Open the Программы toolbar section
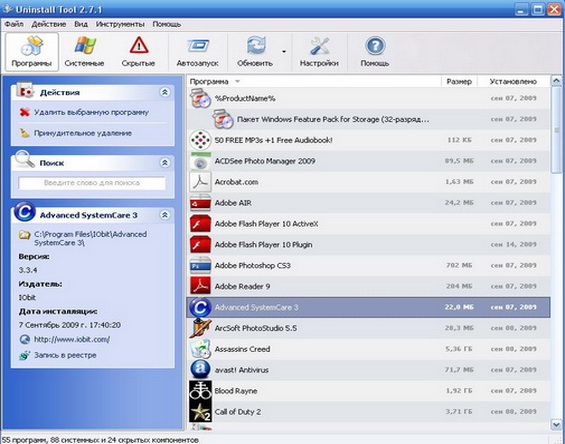This screenshot has height=444, width=565. 32,52
